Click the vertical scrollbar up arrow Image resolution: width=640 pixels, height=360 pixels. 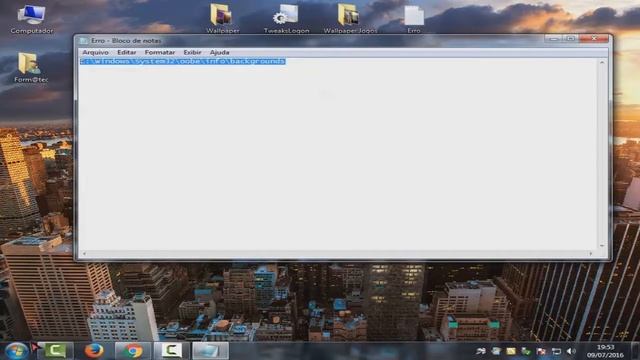[602, 62]
